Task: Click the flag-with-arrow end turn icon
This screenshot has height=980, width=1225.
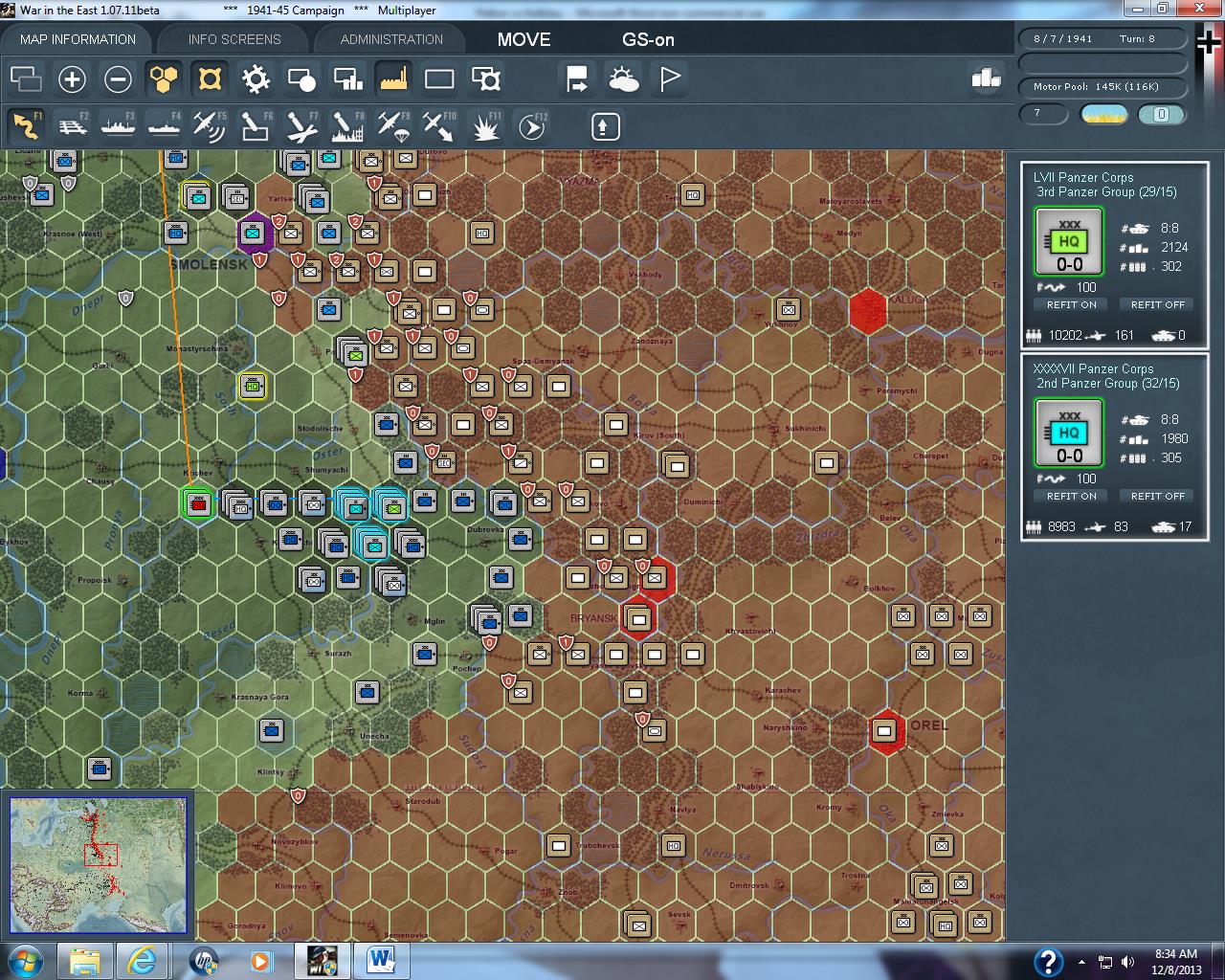Action: 577,78
